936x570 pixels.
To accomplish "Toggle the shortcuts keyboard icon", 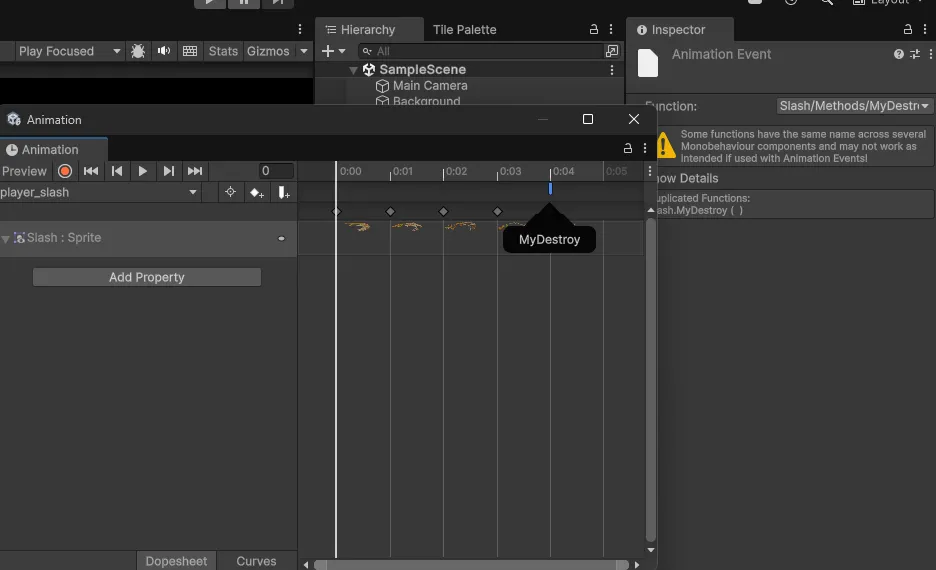I will coord(190,51).
